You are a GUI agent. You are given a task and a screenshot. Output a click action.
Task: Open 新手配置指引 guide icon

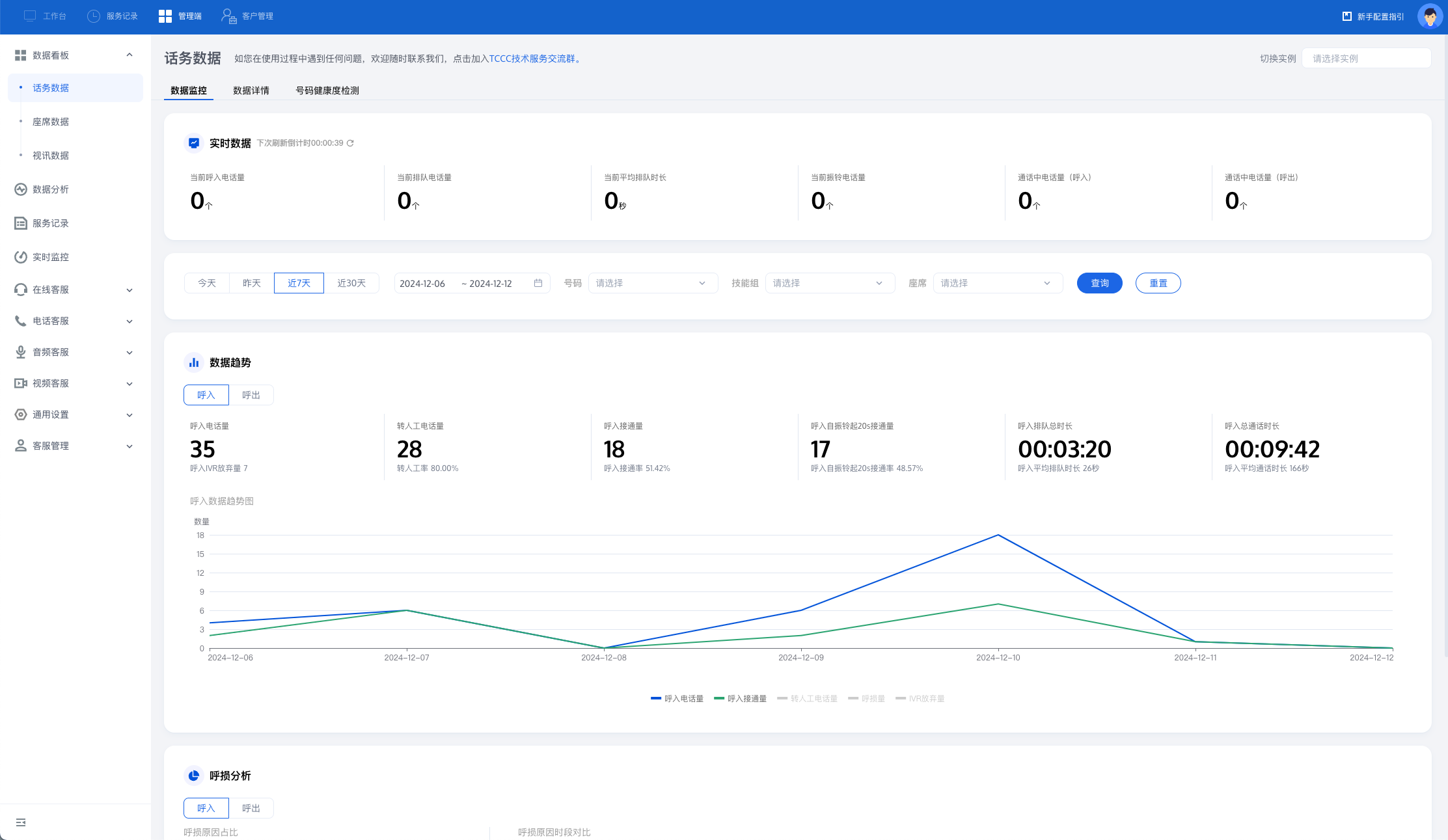(x=1347, y=16)
